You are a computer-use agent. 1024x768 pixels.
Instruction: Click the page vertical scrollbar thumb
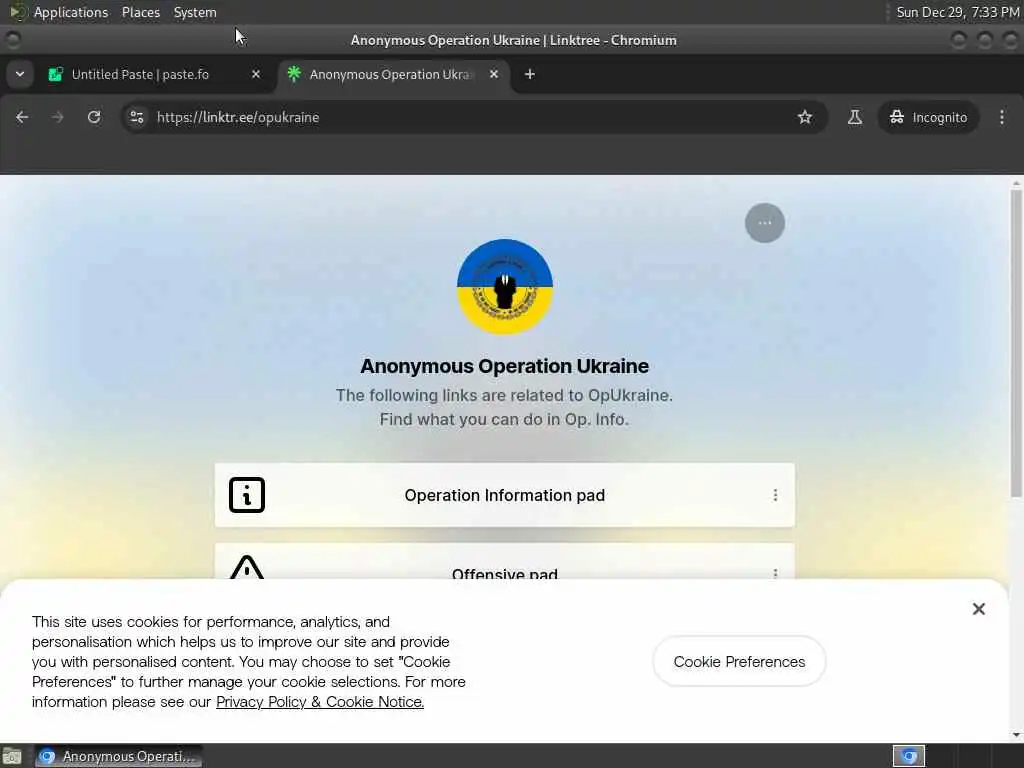coord(1016,344)
